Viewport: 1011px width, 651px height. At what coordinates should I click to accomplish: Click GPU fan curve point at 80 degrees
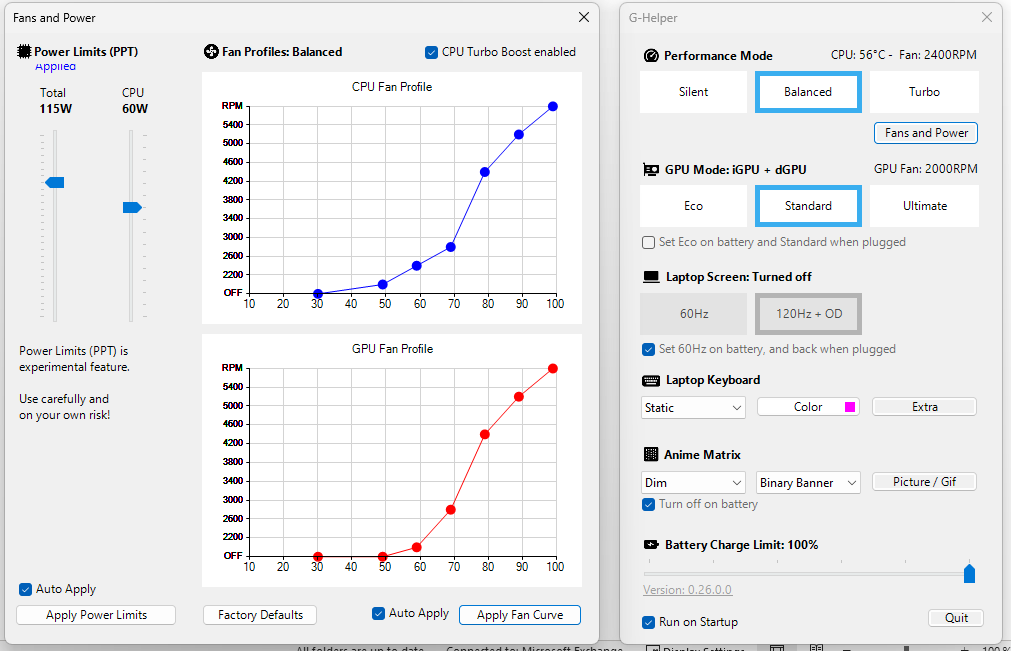[485, 434]
